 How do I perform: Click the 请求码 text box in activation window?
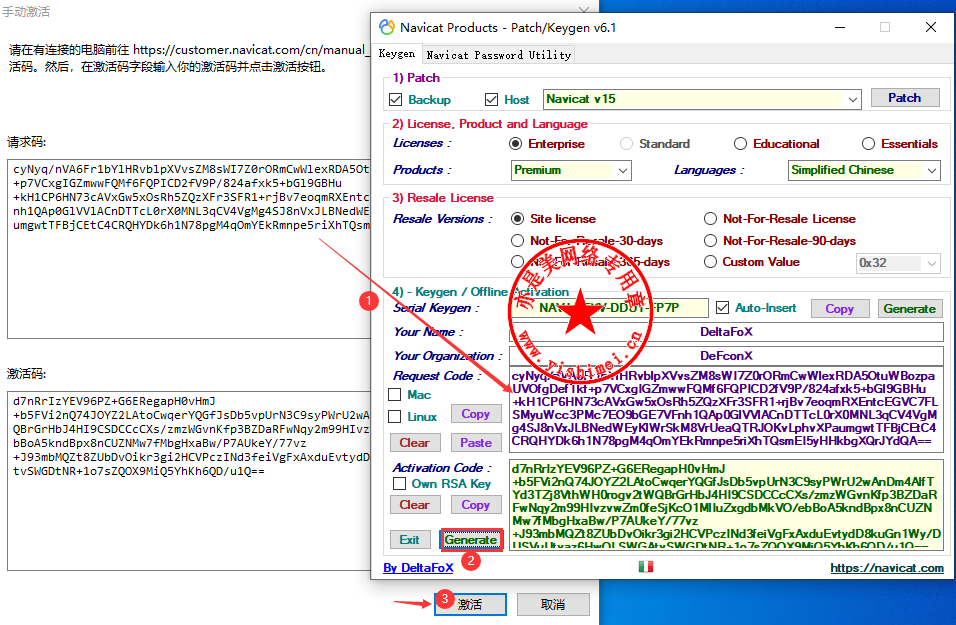click(189, 249)
